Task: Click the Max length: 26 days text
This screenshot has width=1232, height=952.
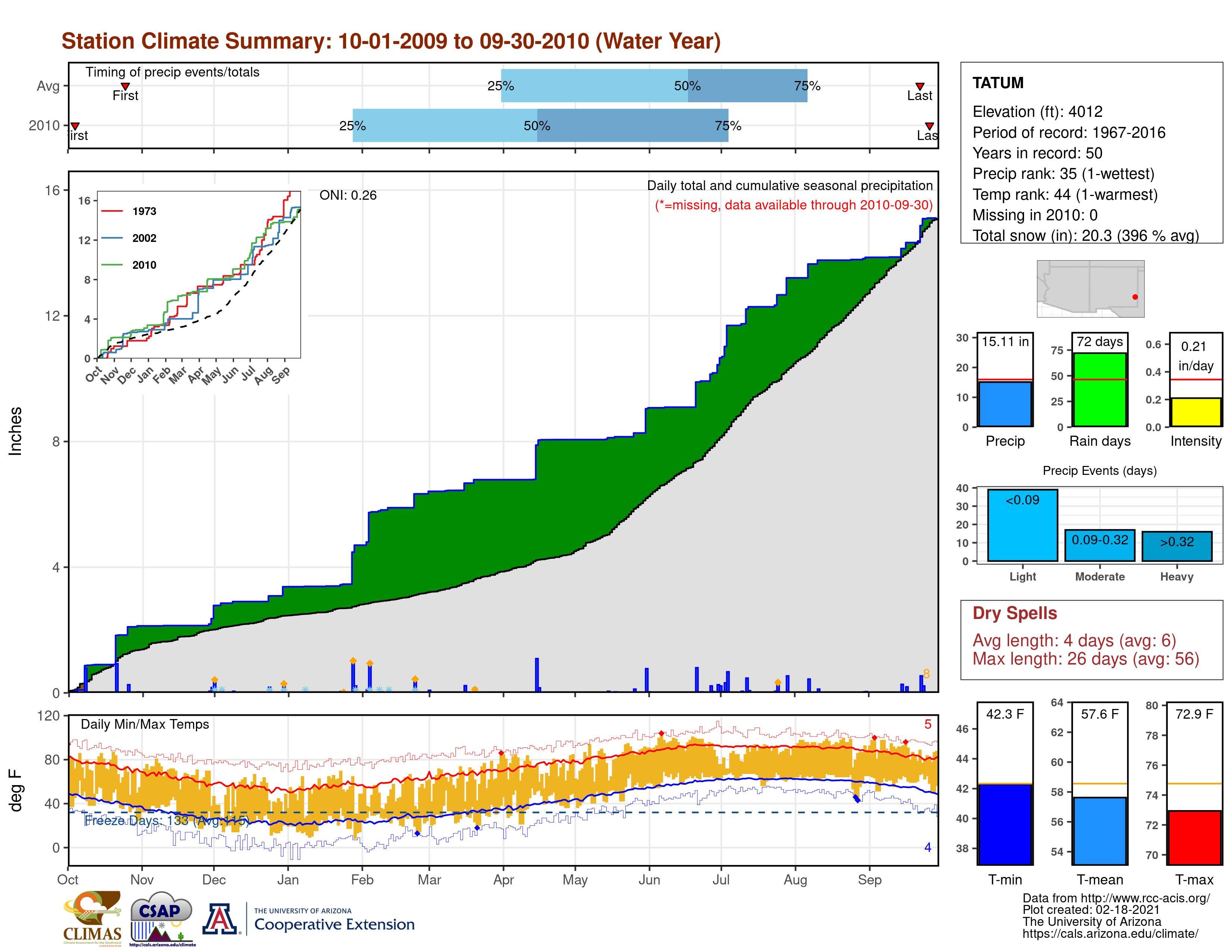Action: [1086, 659]
